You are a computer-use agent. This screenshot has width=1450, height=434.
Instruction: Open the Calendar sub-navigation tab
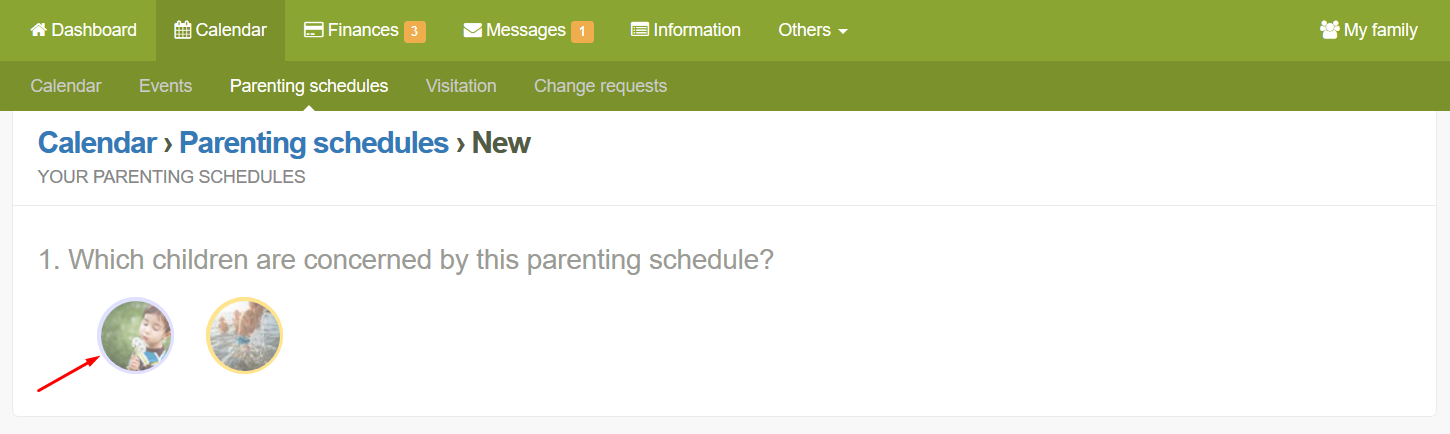(66, 86)
